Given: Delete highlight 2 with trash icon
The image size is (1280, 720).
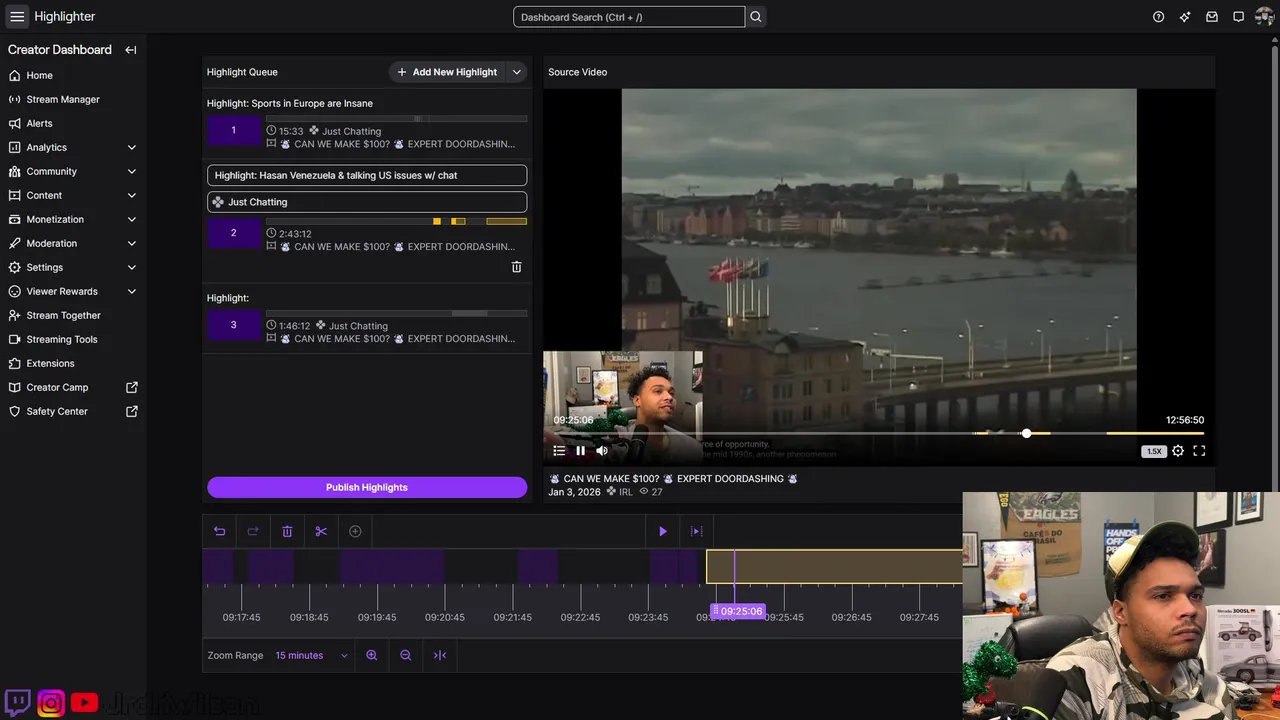Looking at the screenshot, I should (516, 267).
